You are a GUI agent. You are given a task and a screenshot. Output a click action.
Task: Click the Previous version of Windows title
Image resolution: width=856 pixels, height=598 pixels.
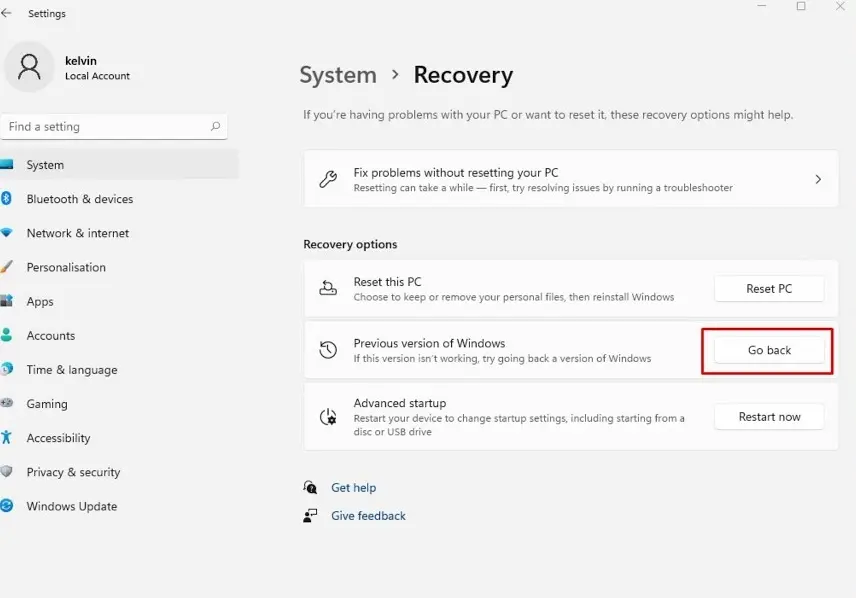[429, 343]
